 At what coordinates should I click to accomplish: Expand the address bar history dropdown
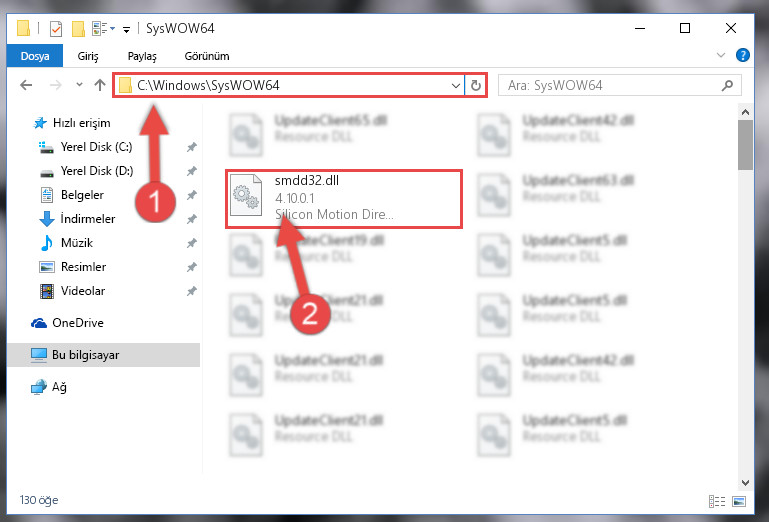[x=456, y=85]
